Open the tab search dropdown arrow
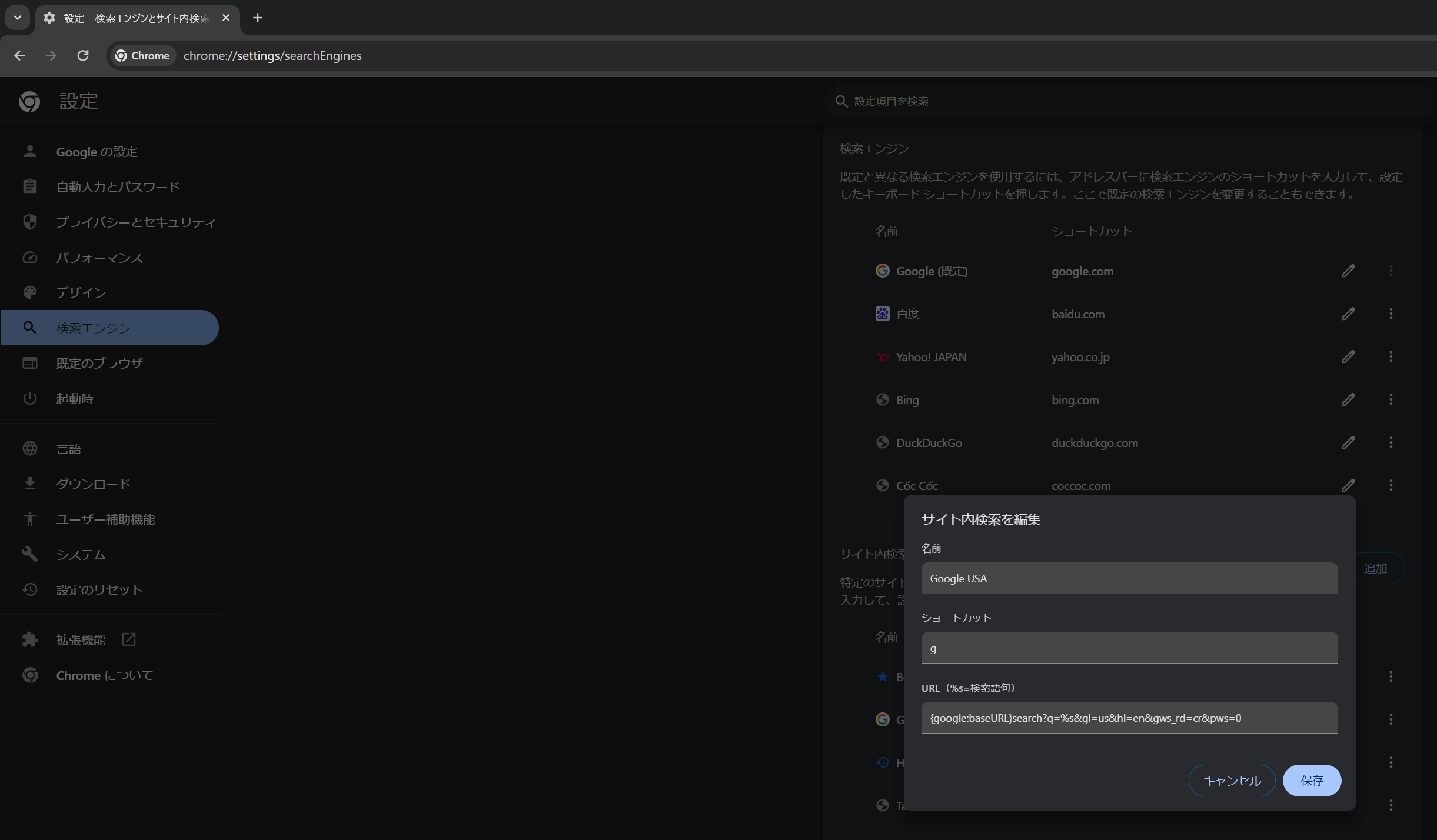Viewport: 1437px width, 840px height. 18,18
